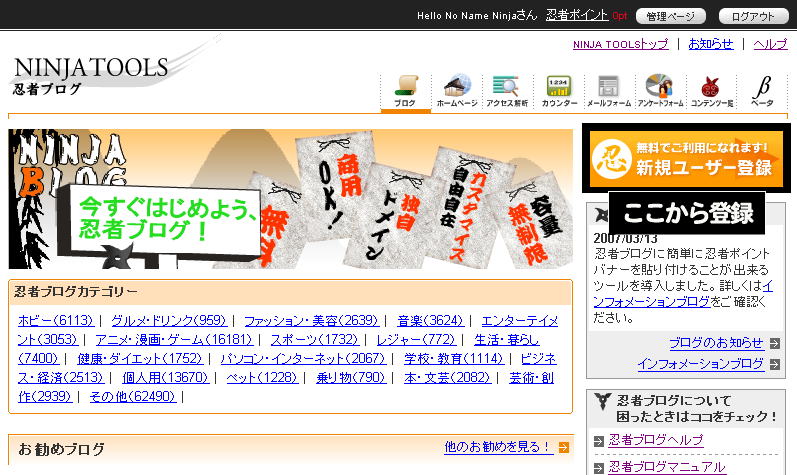Click the ログアウト button
Image resolution: width=797 pixels, height=475 pixels.
coord(753,16)
